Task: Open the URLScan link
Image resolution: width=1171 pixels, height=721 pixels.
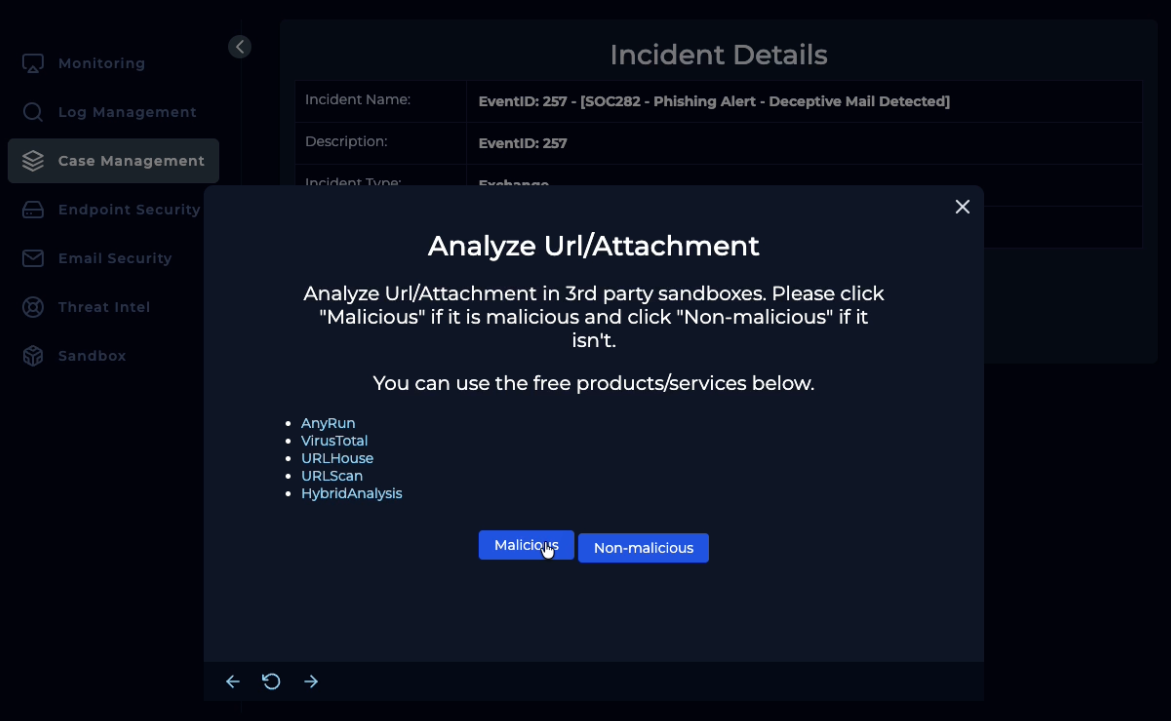Action: [x=331, y=476]
